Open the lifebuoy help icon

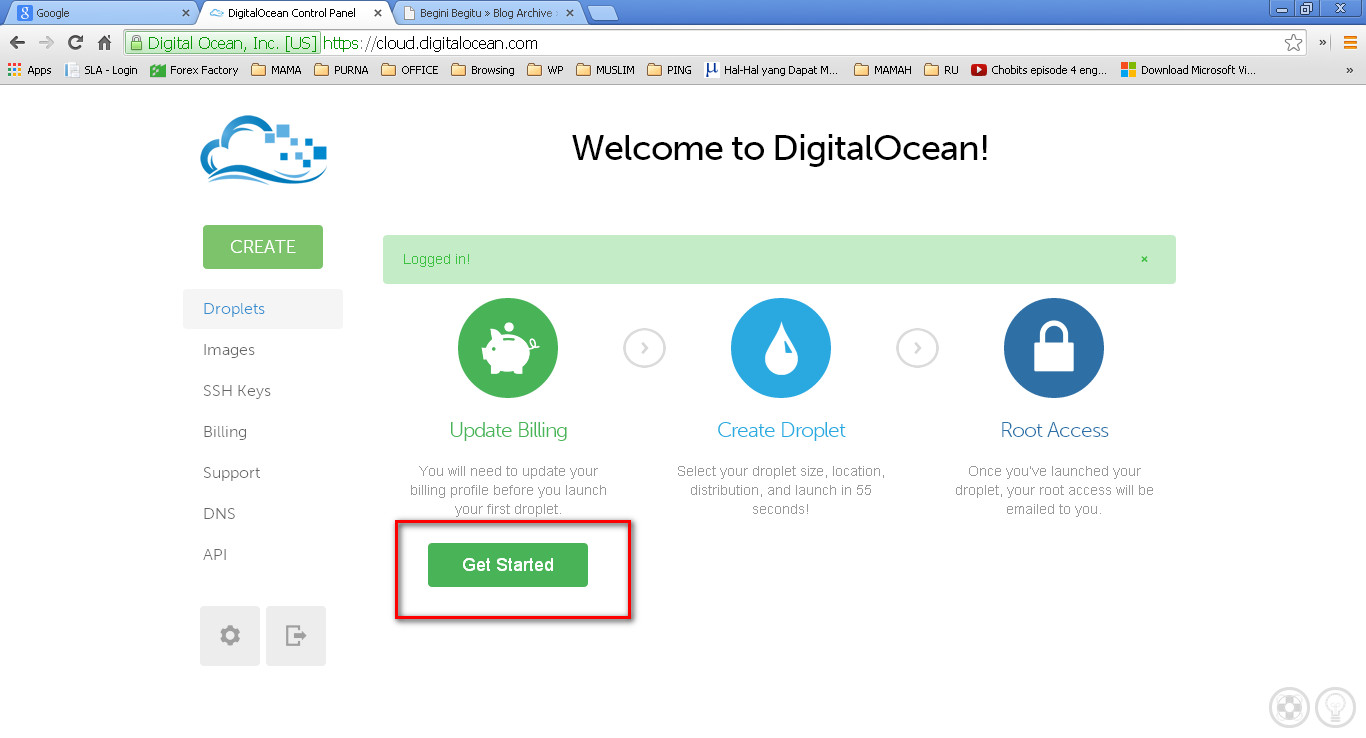click(1289, 707)
